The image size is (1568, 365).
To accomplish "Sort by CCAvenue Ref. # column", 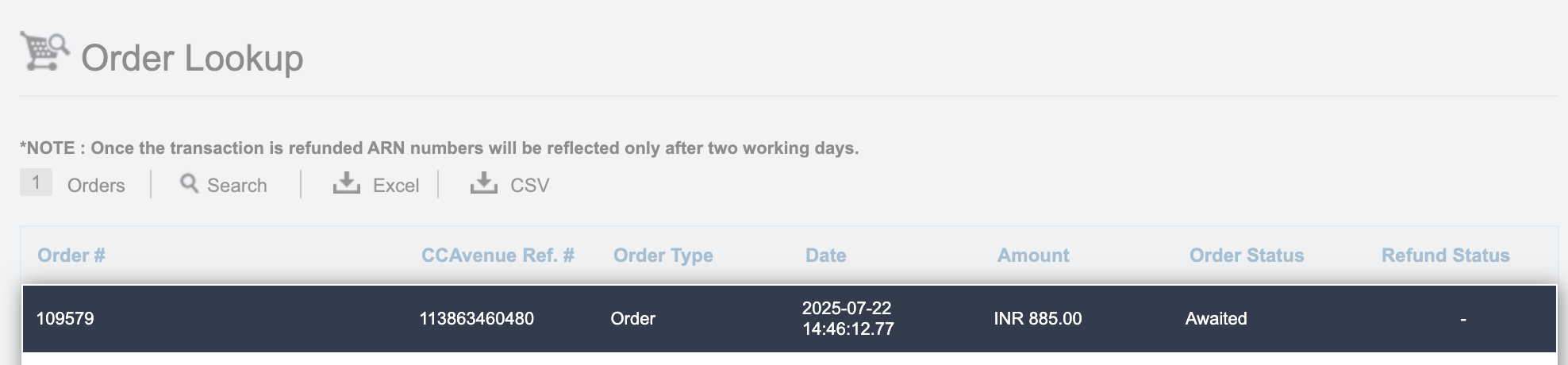I will [x=498, y=255].
